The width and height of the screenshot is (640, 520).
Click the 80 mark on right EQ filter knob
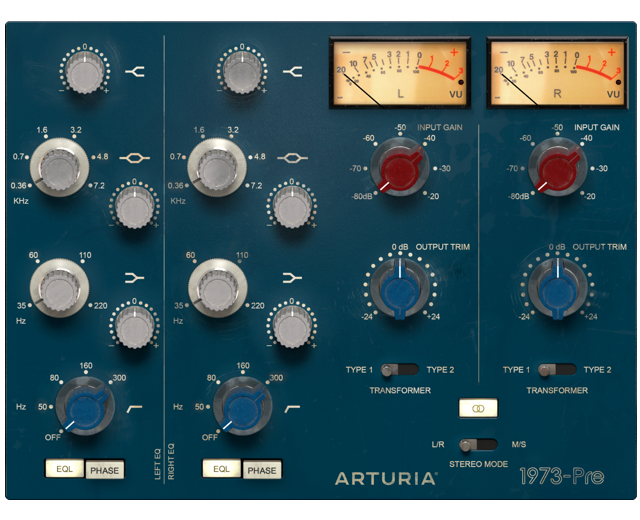[211, 378]
